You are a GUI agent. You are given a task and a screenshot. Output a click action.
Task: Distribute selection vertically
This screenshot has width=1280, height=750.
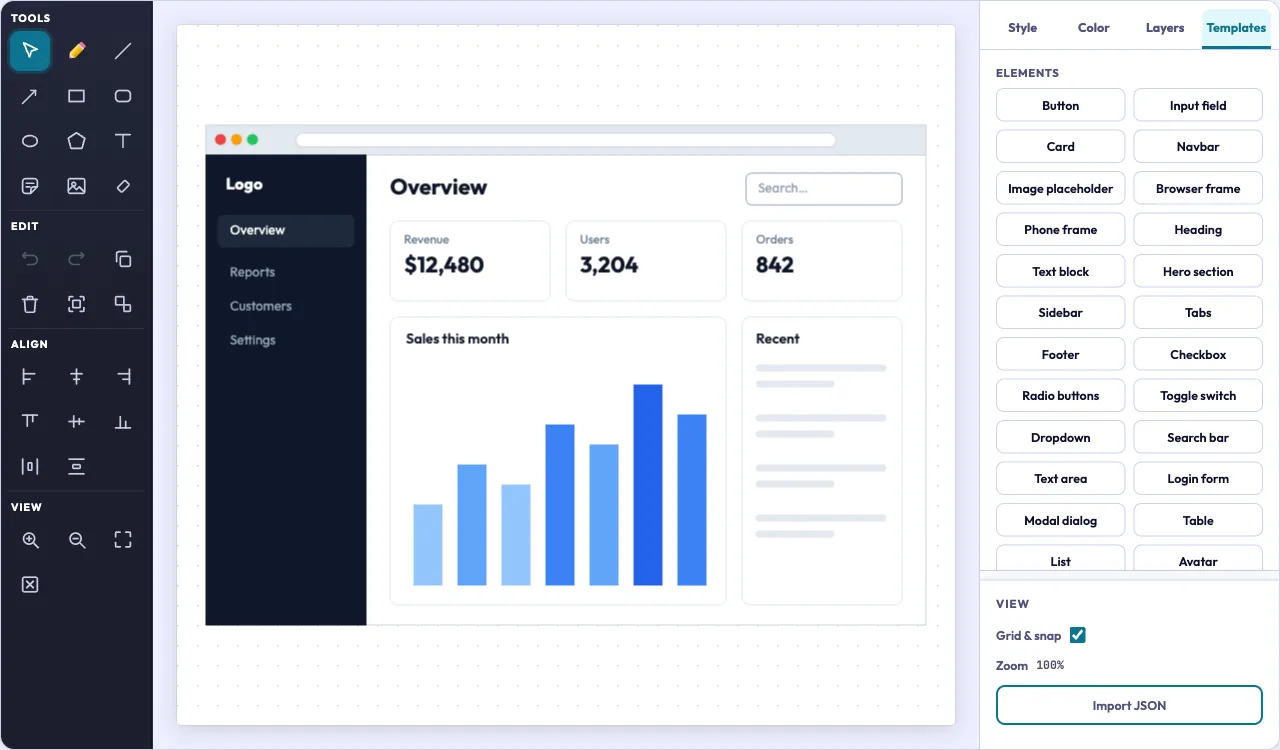coord(76,467)
